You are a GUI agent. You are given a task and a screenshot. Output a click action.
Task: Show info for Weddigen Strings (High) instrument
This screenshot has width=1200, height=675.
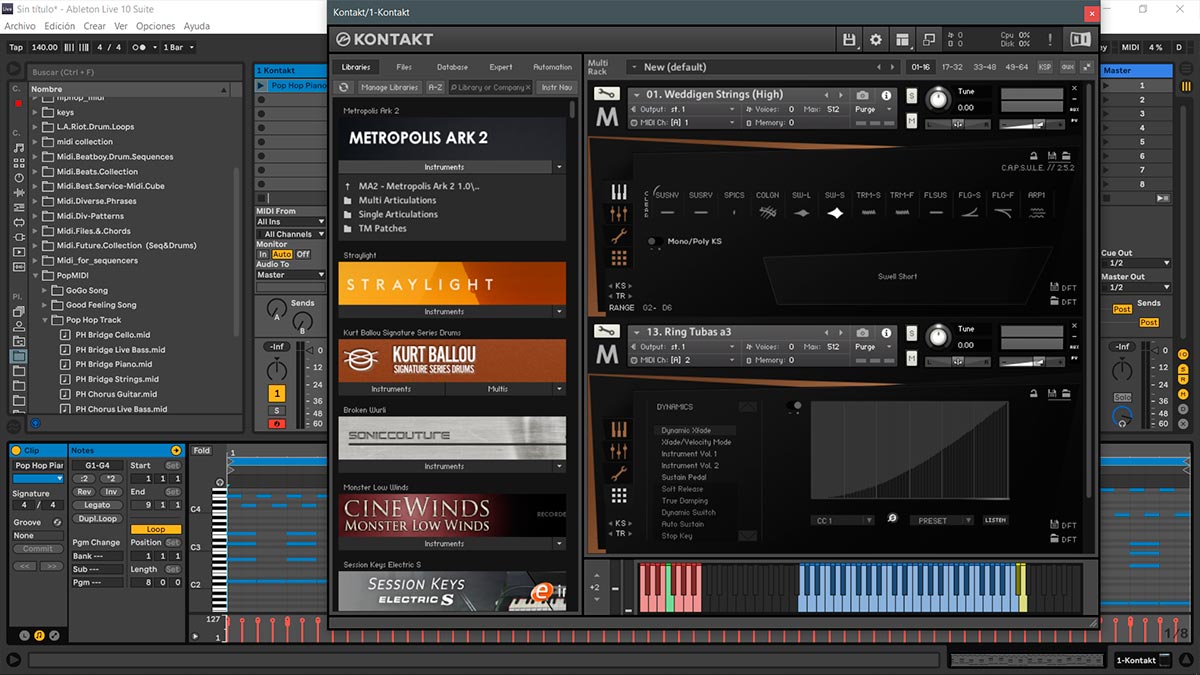point(886,95)
